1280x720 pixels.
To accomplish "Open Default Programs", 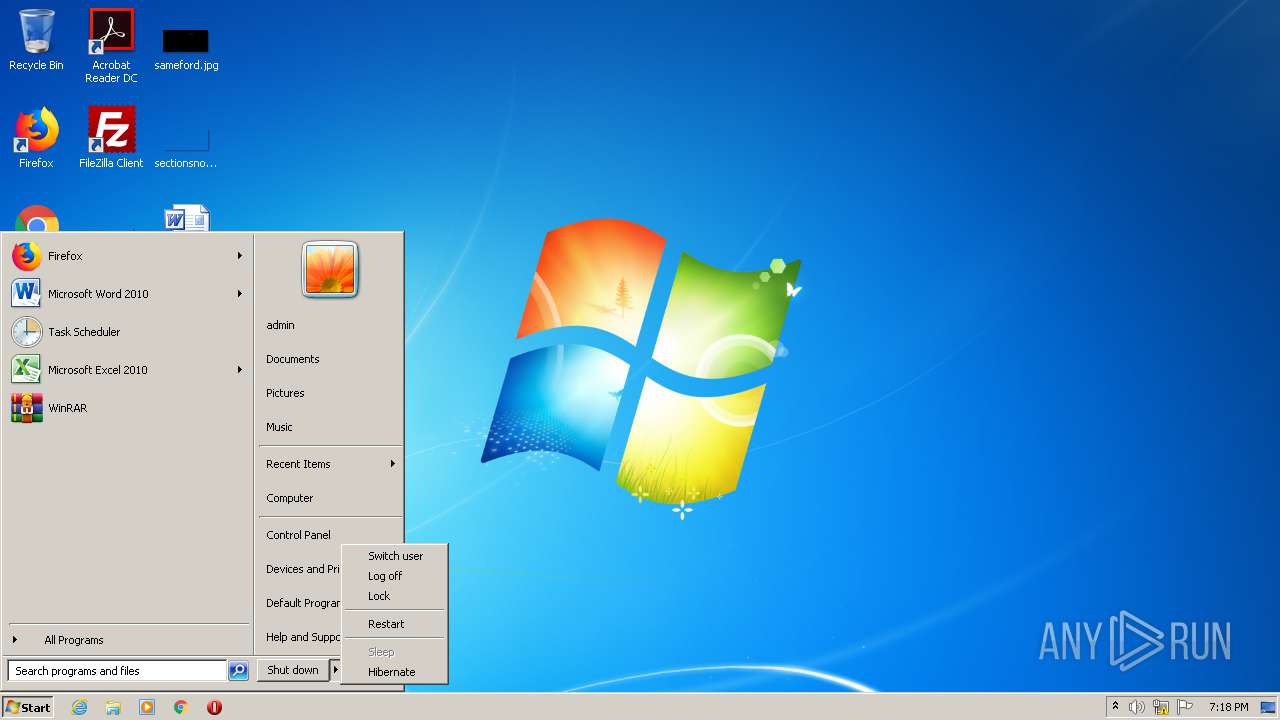I will 301,603.
